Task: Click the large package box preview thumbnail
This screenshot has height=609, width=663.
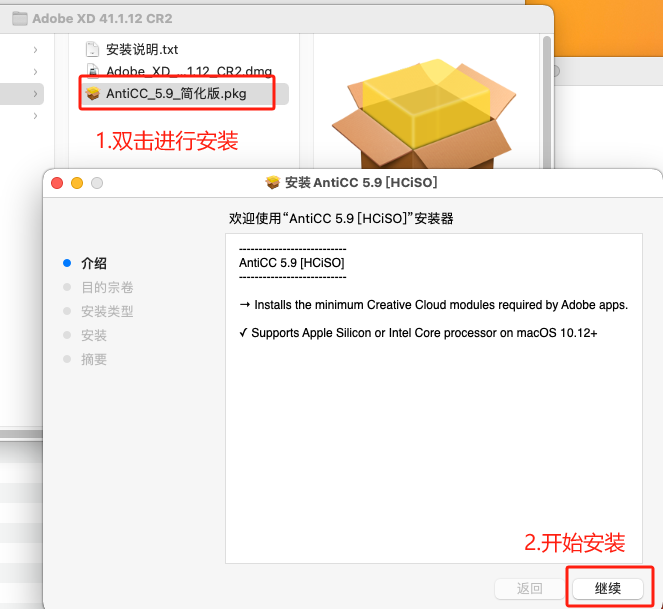Action: 424,114
